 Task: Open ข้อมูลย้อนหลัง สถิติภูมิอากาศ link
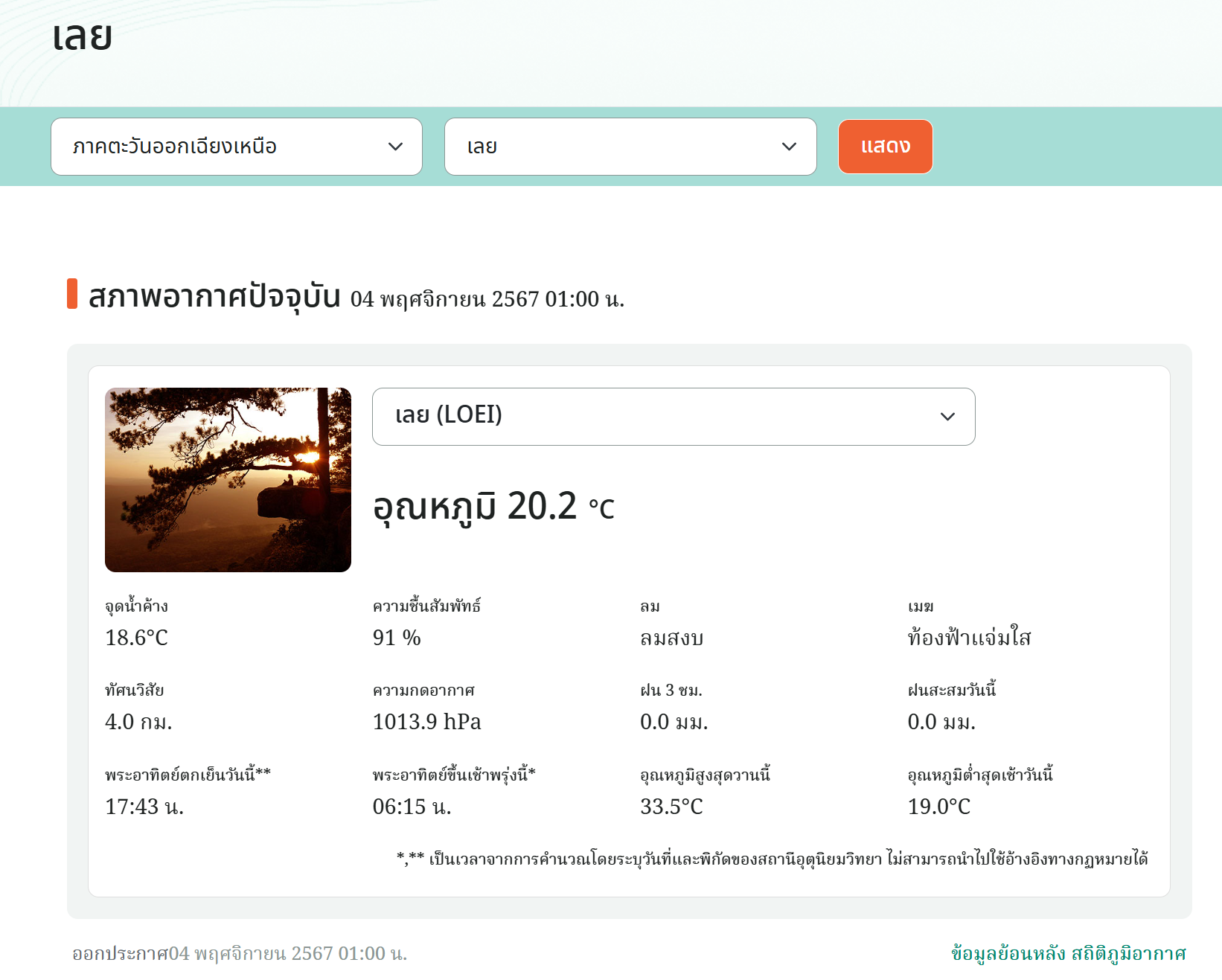[x=1069, y=953]
